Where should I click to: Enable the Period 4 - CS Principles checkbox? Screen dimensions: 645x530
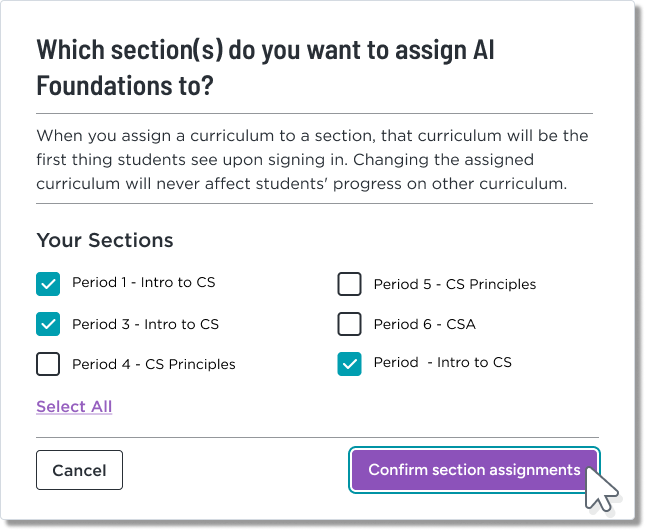click(48, 364)
